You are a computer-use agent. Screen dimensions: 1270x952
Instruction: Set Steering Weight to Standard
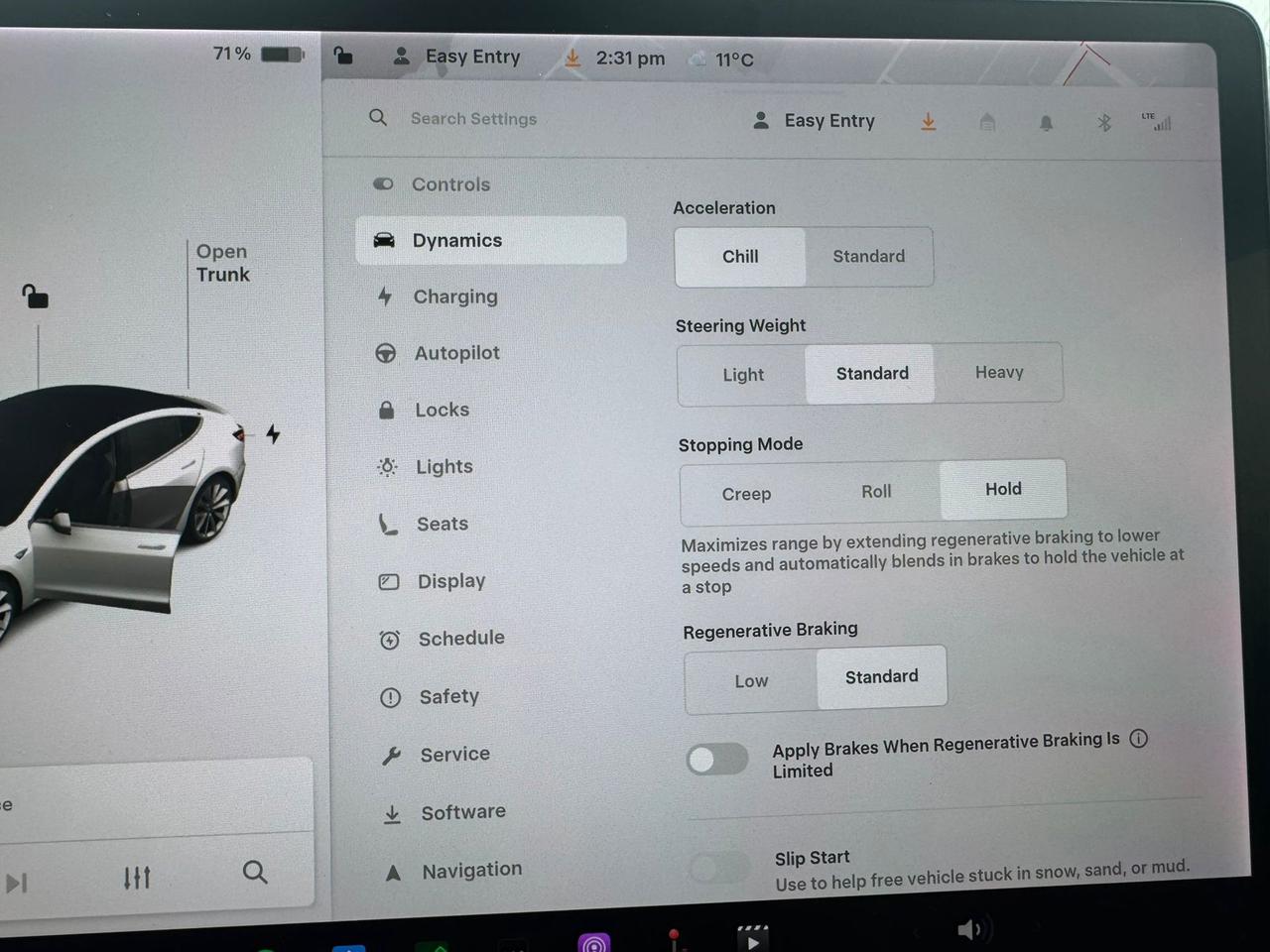coord(871,374)
